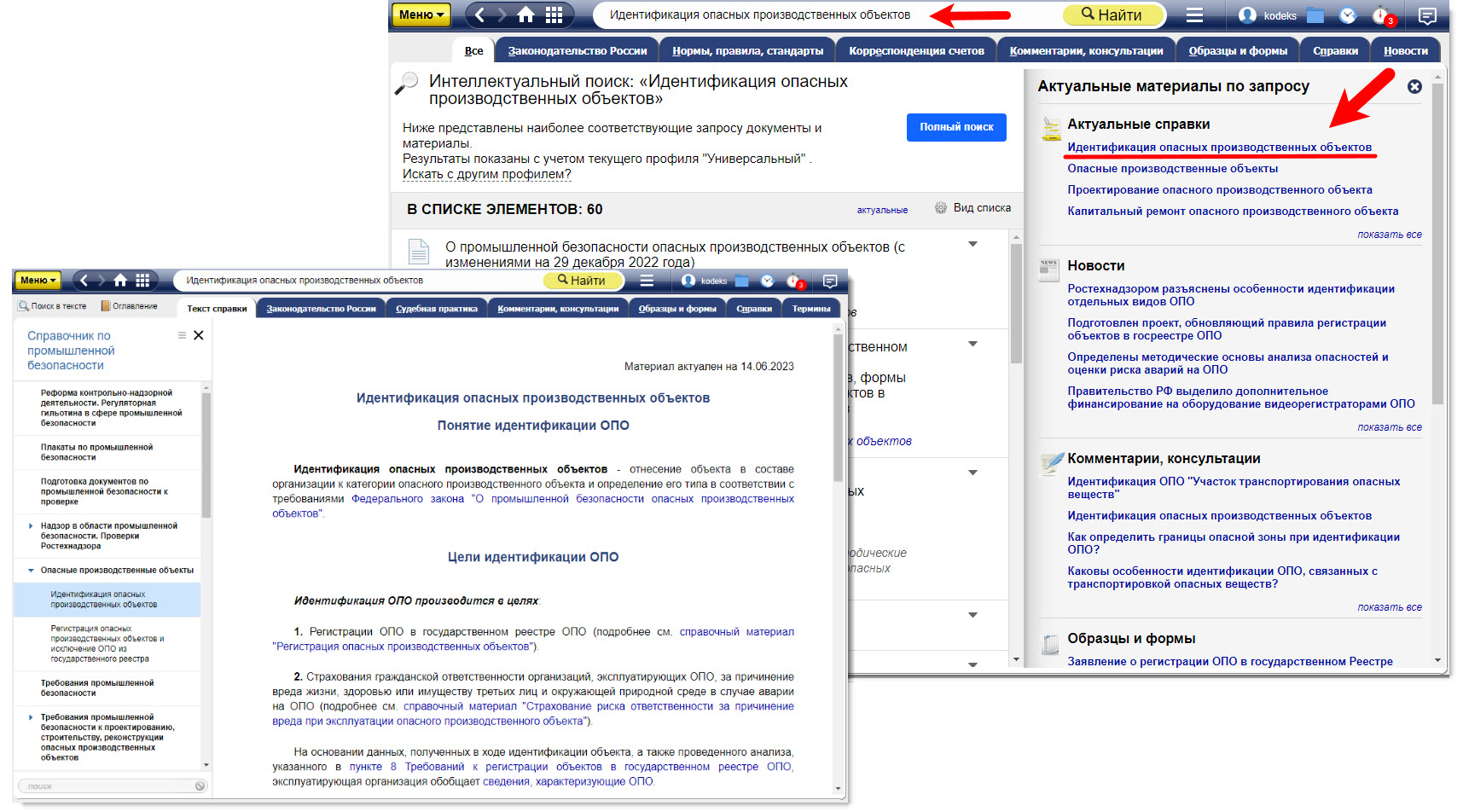The image size is (1463, 812).
Task: Click the актуальные filter link in the results list
Action: tap(882, 210)
